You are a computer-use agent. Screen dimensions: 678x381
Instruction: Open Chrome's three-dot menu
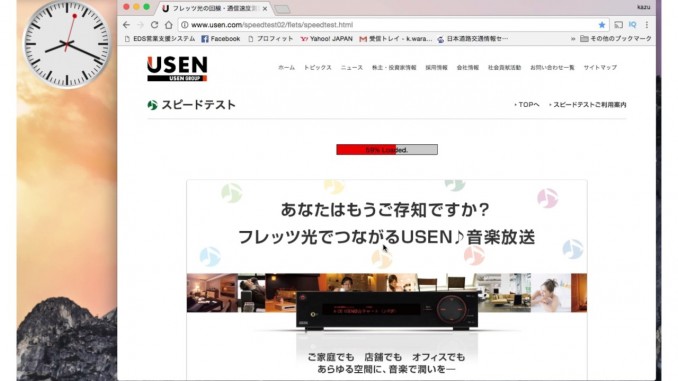point(647,25)
